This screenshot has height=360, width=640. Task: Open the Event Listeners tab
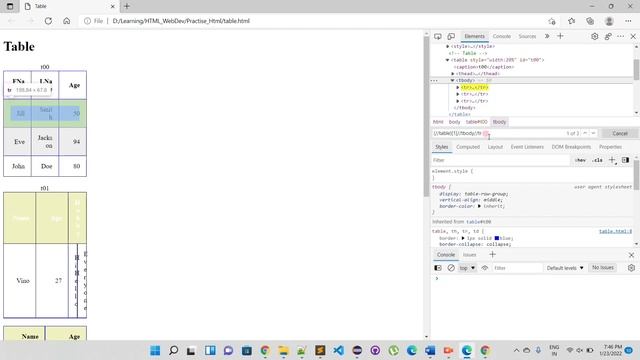pyautogui.click(x=527, y=147)
